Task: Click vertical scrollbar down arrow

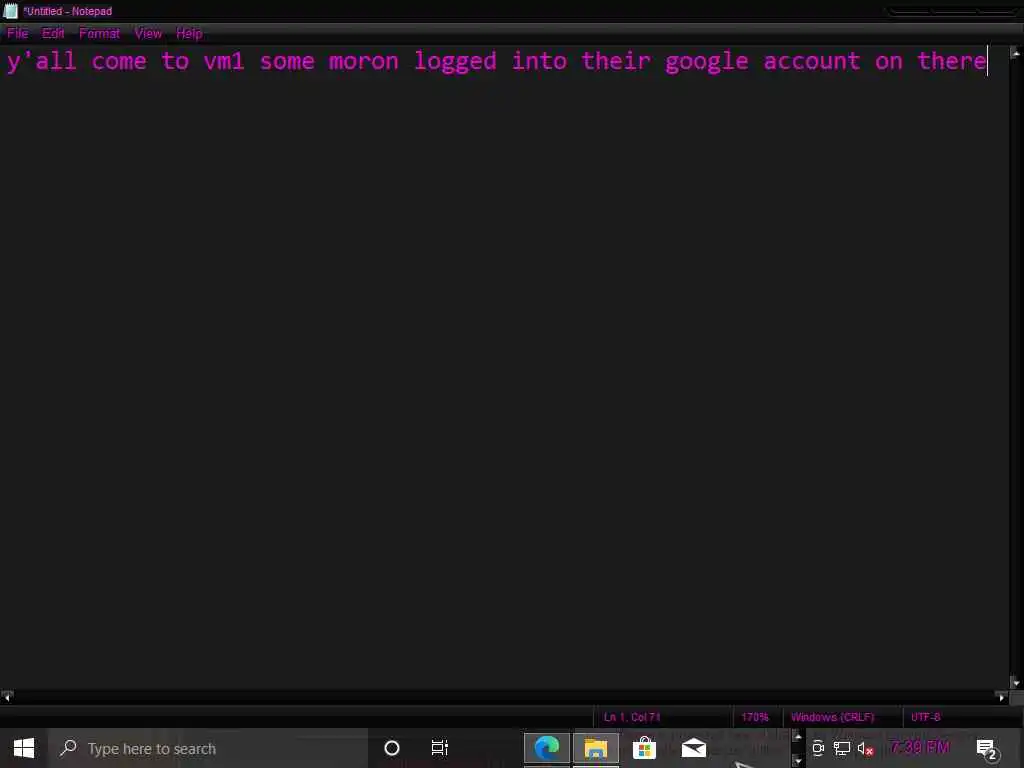Action: 1016,682
